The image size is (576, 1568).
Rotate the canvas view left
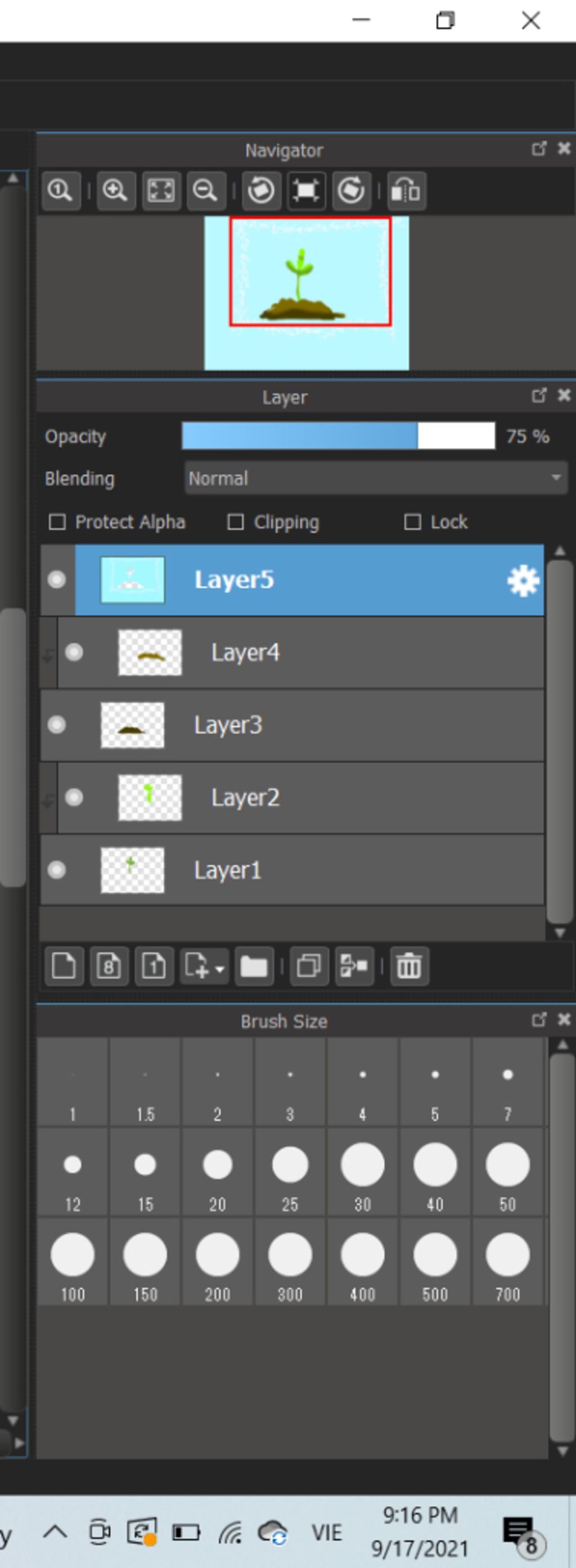pyautogui.click(x=261, y=191)
